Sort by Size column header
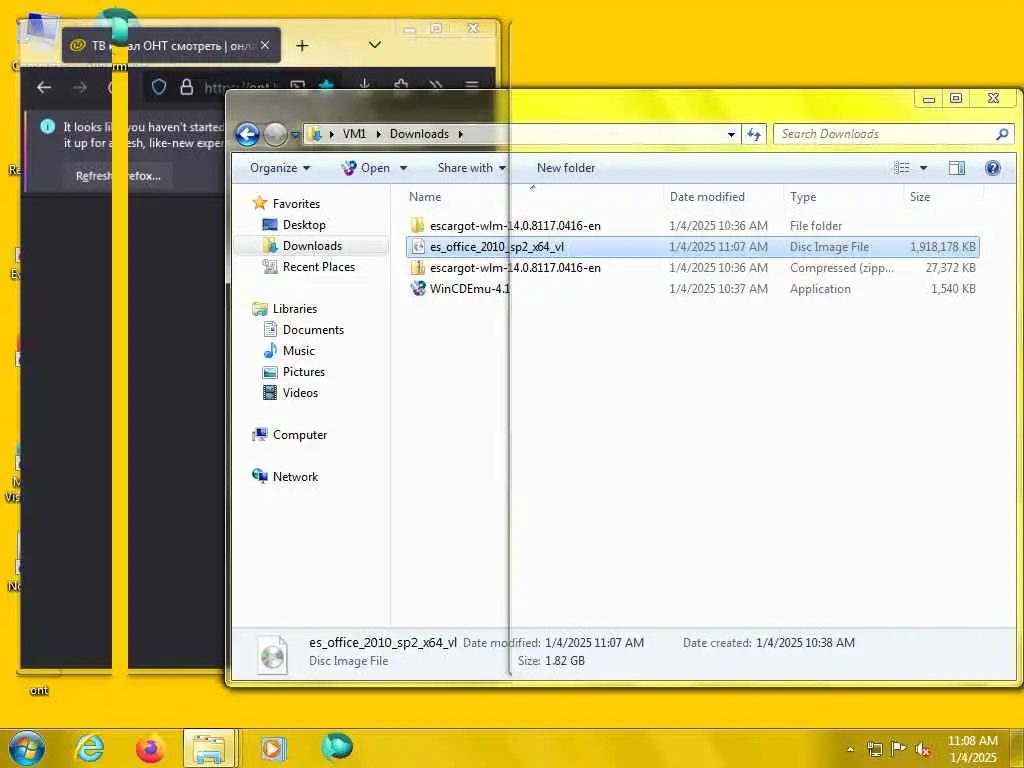Screen dimensions: 1024x768 point(942,197)
